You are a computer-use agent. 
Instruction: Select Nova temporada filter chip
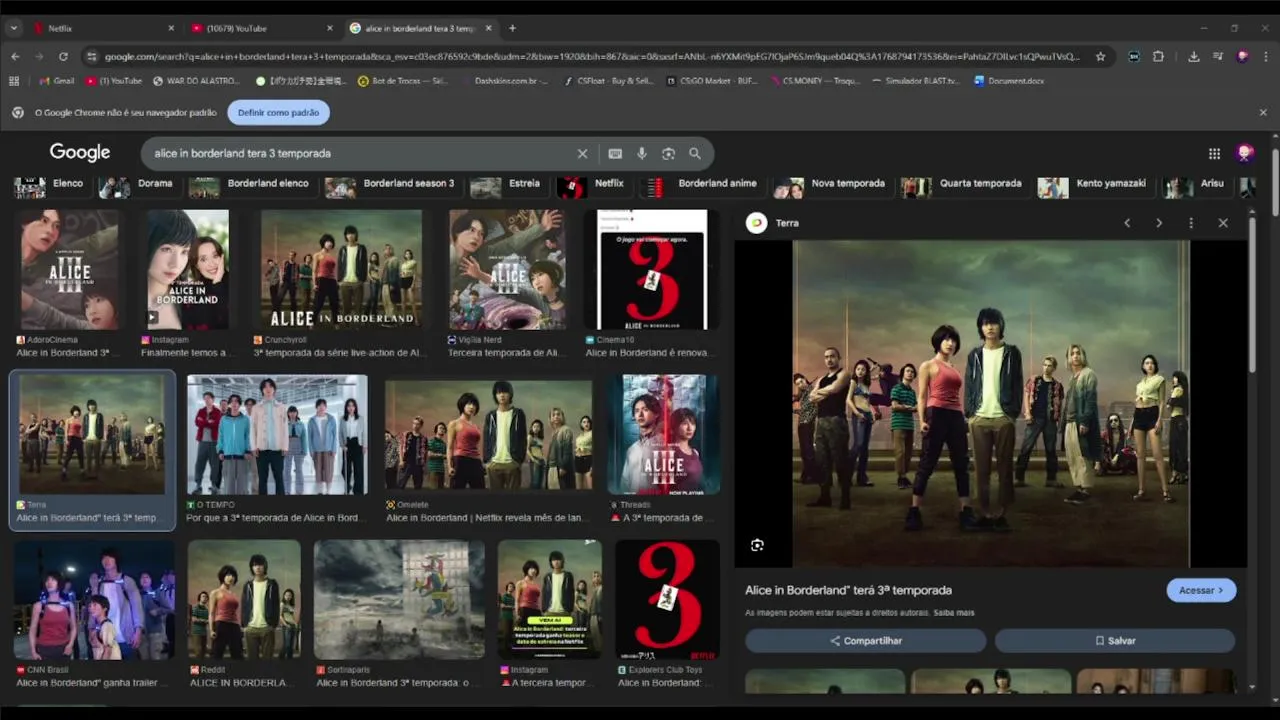(x=830, y=184)
